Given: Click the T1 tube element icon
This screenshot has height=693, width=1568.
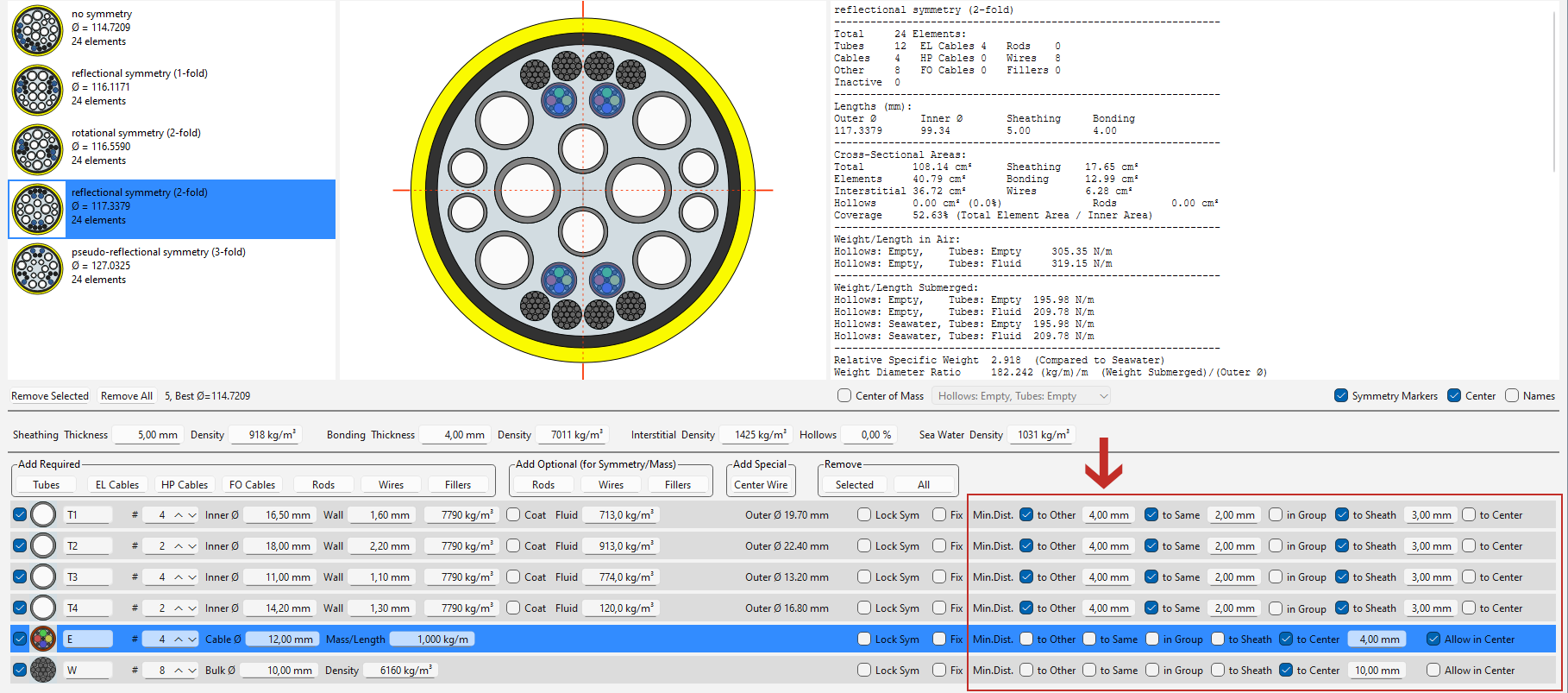Looking at the screenshot, I should pos(43,515).
